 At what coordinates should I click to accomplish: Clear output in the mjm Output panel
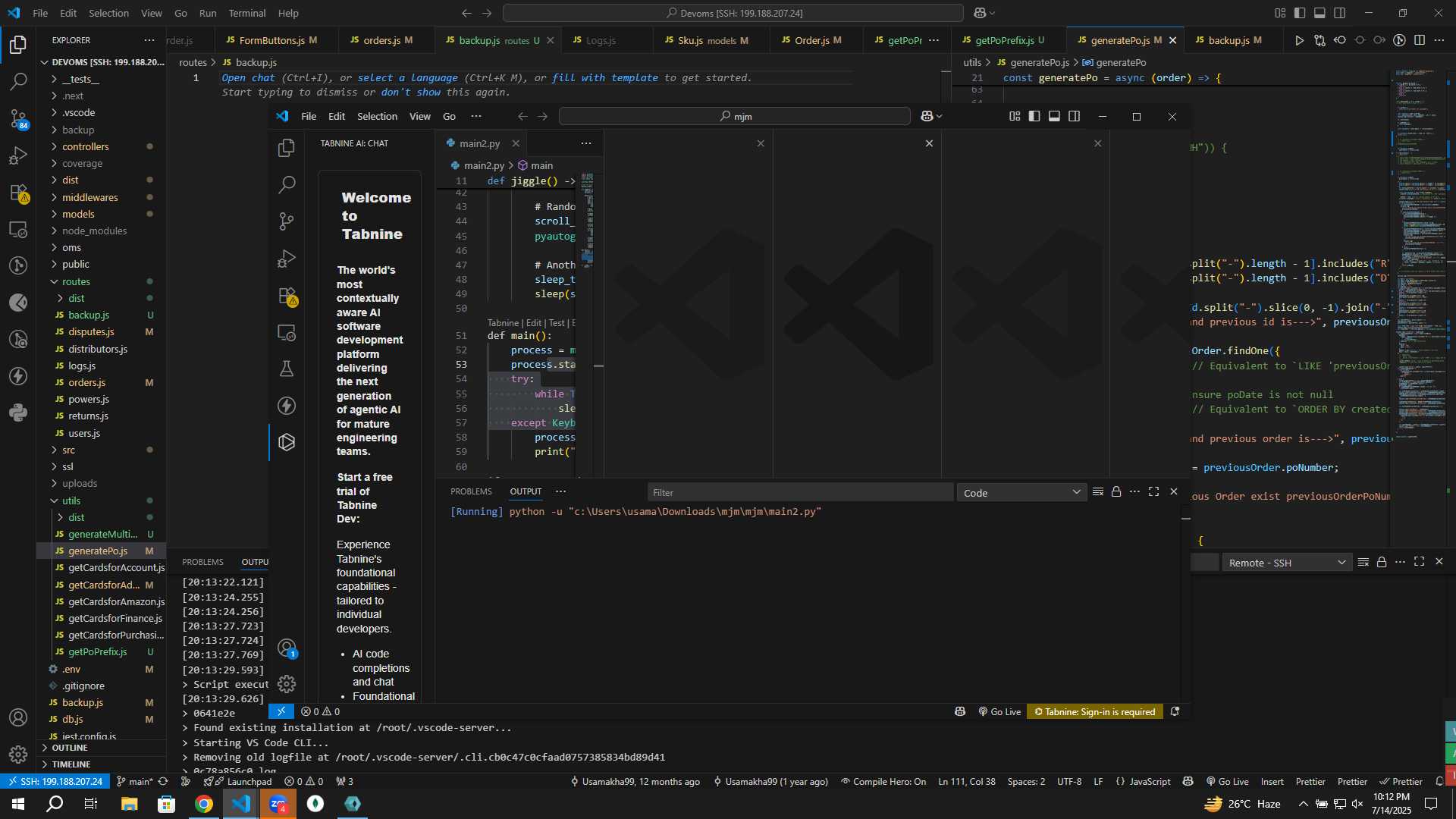1097,492
